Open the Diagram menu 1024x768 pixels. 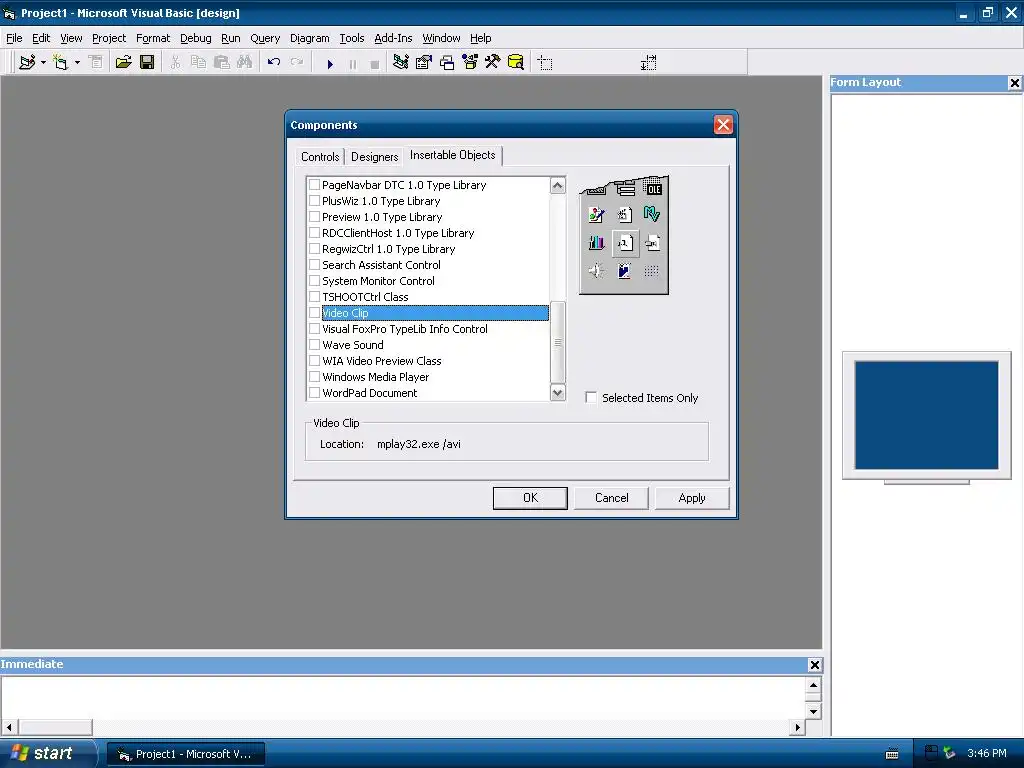coord(310,38)
